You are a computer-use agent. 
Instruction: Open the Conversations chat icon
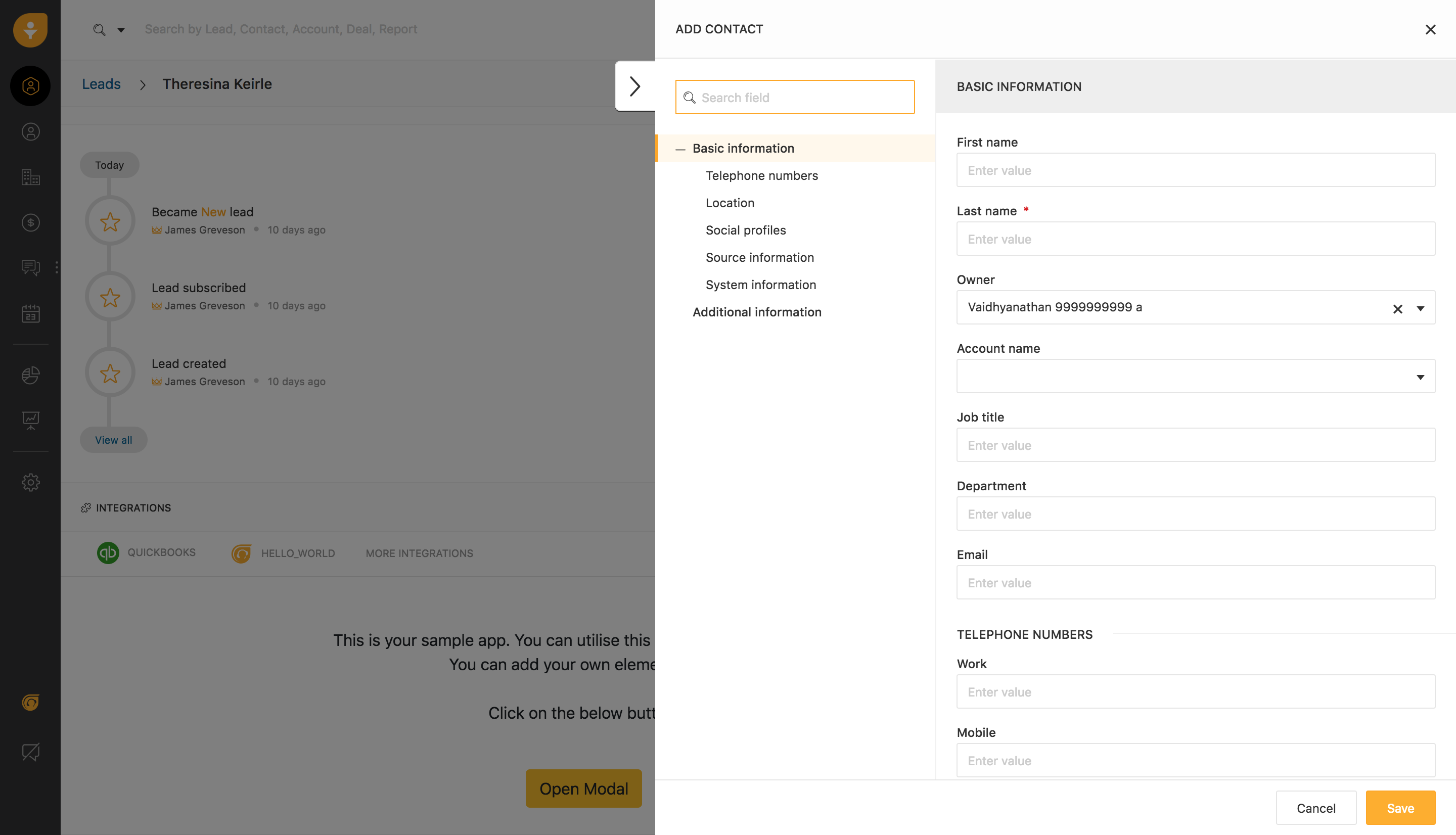tap(30, 268)
